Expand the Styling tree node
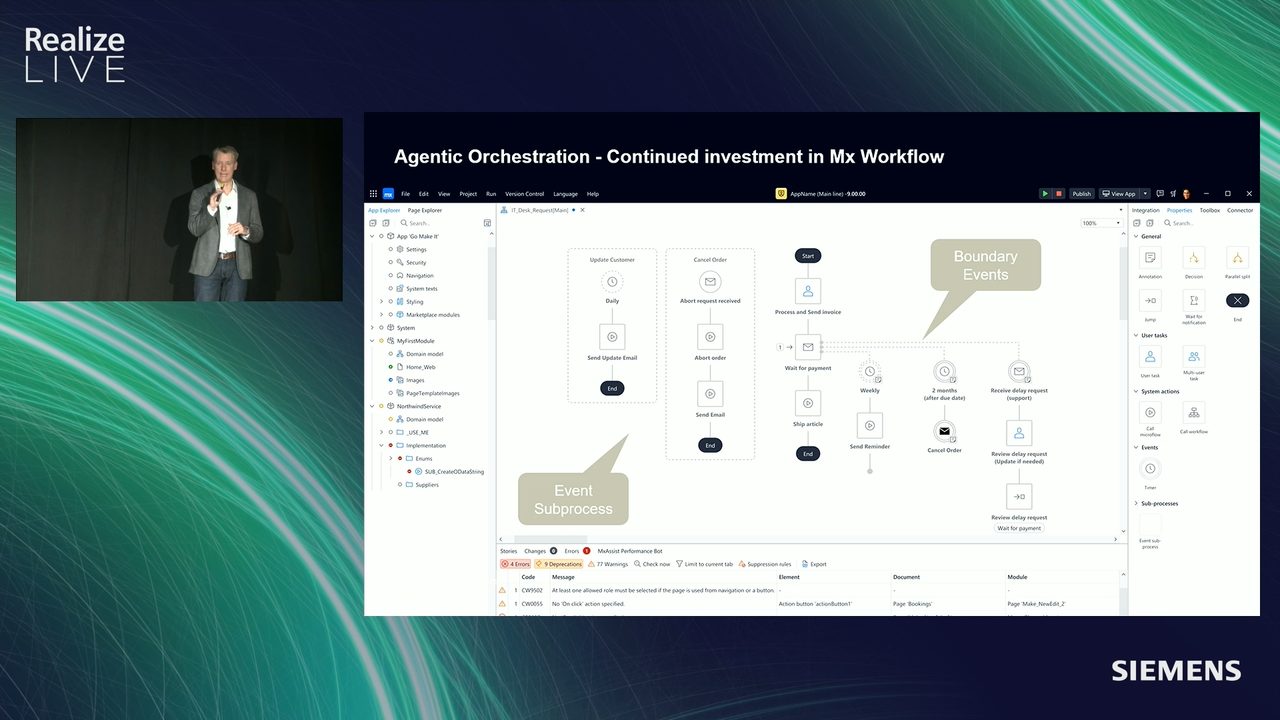The image size is (1280, 720). tap(381, 301)
